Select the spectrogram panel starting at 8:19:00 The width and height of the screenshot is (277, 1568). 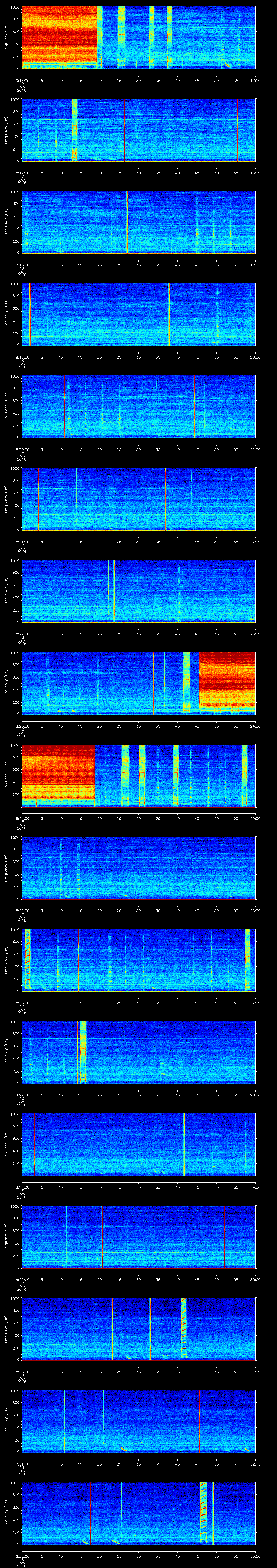point(138,314)
